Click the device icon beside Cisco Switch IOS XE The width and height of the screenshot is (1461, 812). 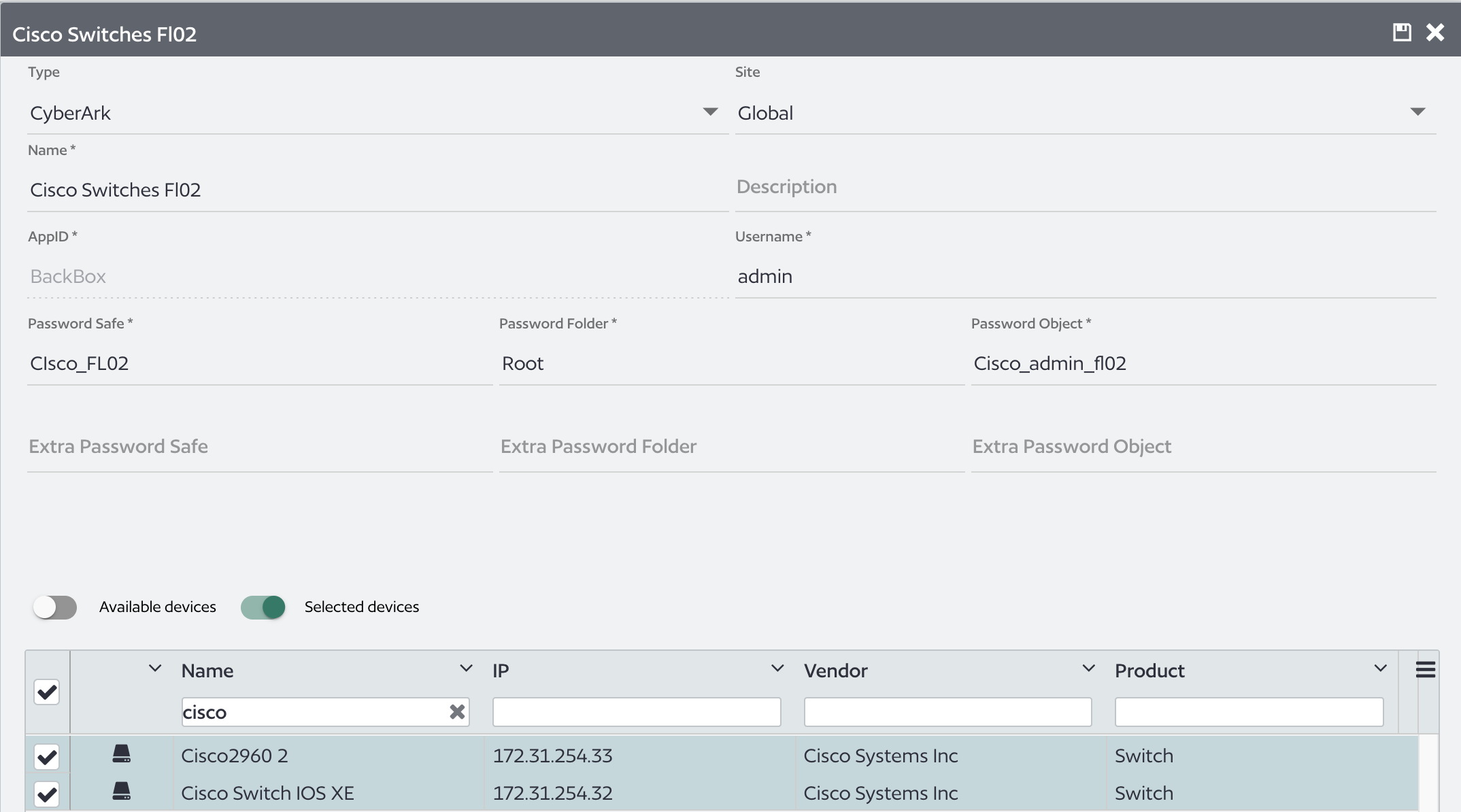[x=122, y=792]
